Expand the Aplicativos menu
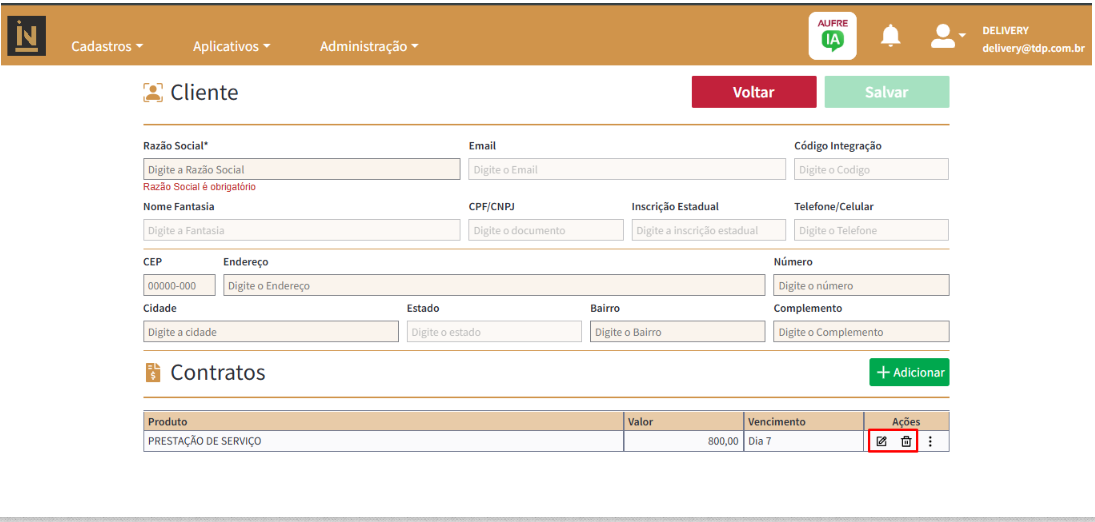The image size is (1095, 522). [x=231, y=46]
